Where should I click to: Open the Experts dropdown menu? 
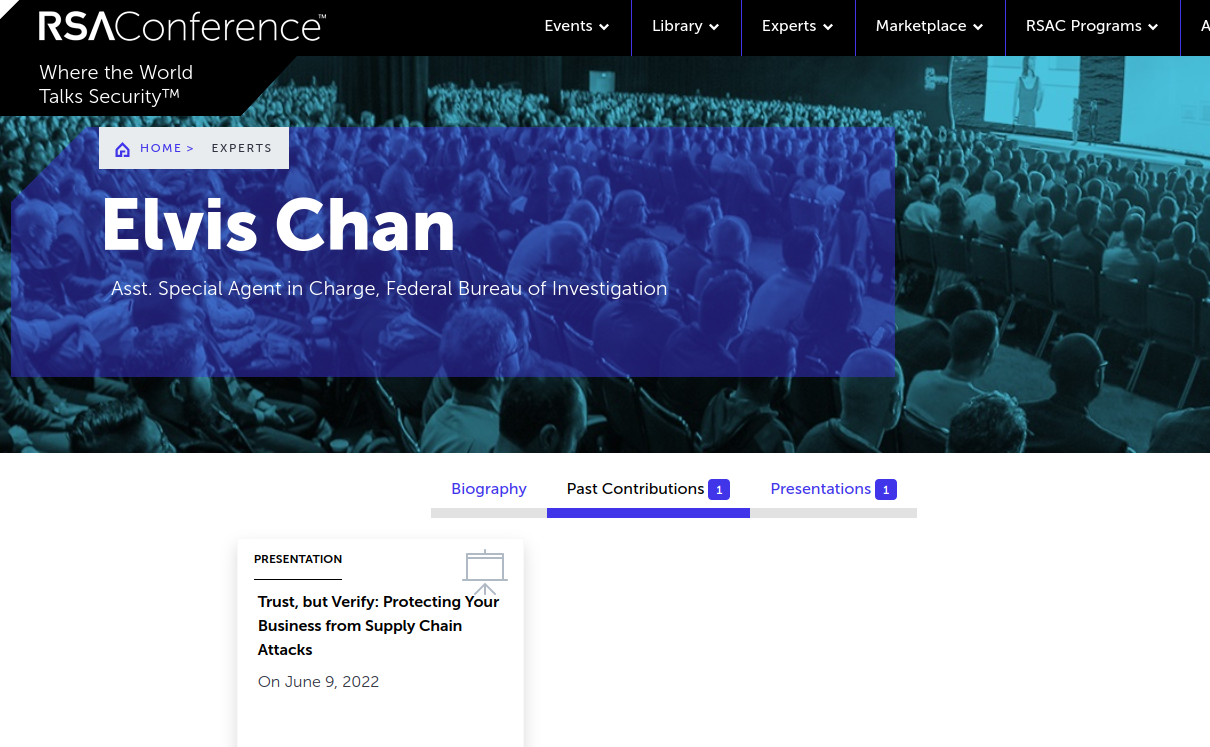[798, 27]
